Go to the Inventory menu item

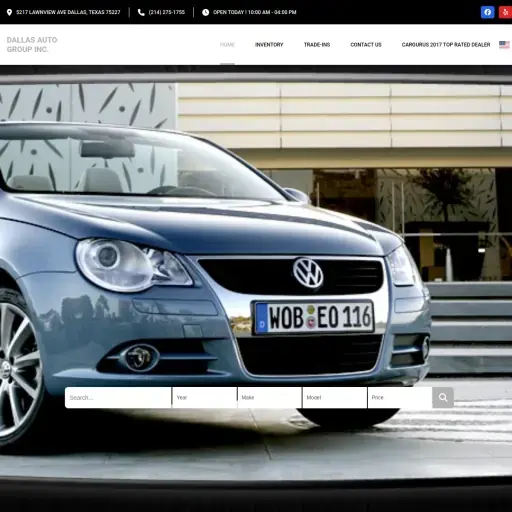pyautogui.click(x=269, y=45)
